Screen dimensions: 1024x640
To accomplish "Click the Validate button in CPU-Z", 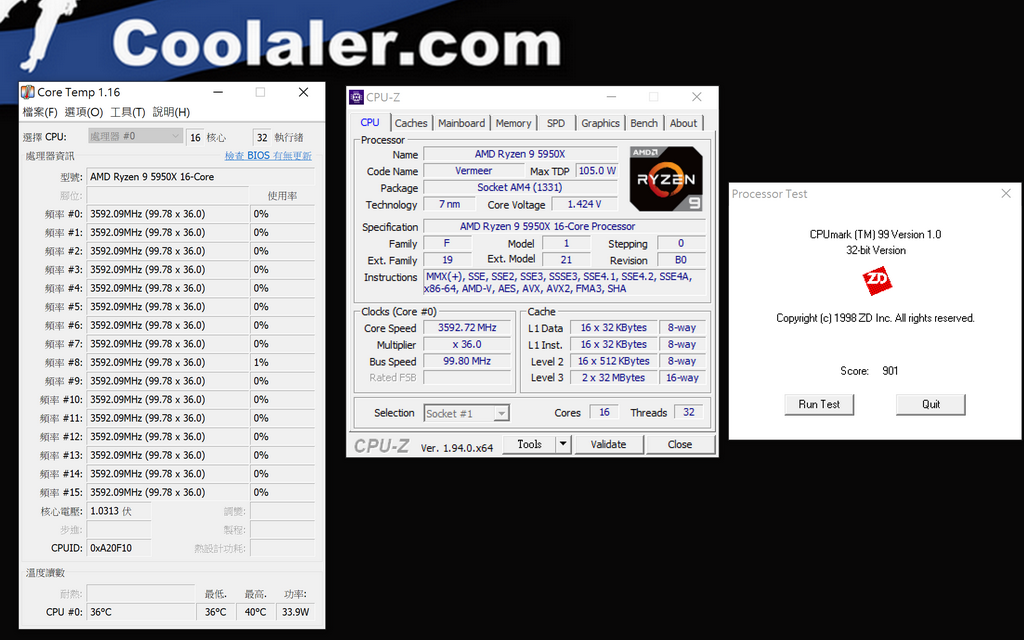I will pyautogui.click(x=609, y=444).
